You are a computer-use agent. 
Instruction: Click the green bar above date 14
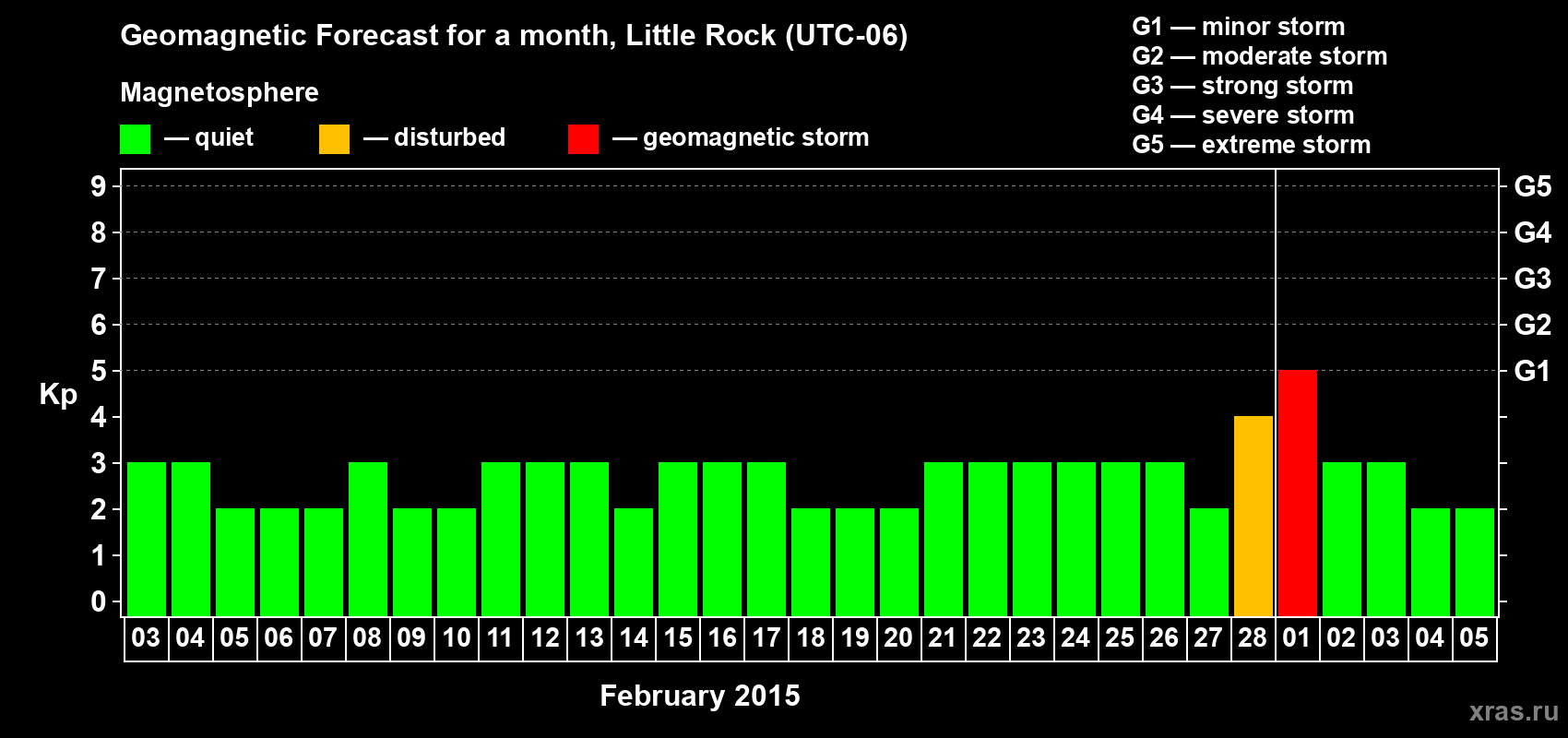pos(633,562)
